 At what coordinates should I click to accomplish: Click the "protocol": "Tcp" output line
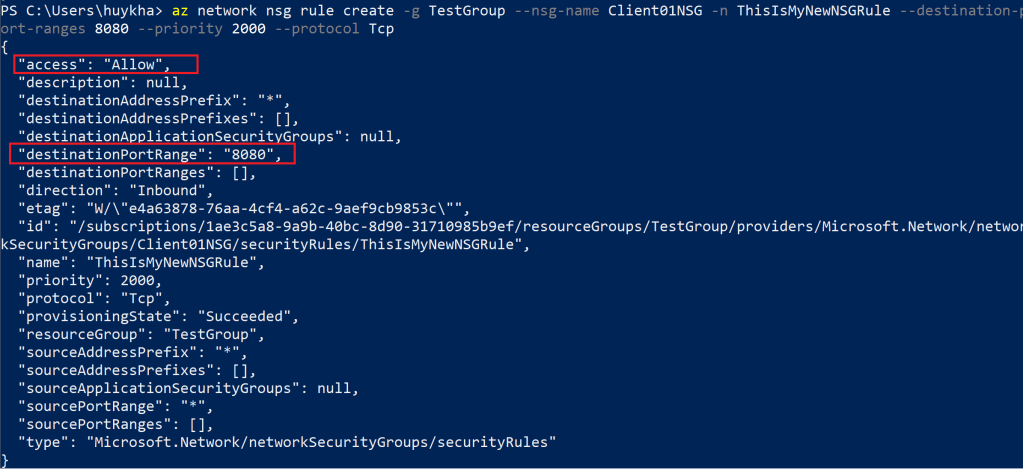point(94,298)
